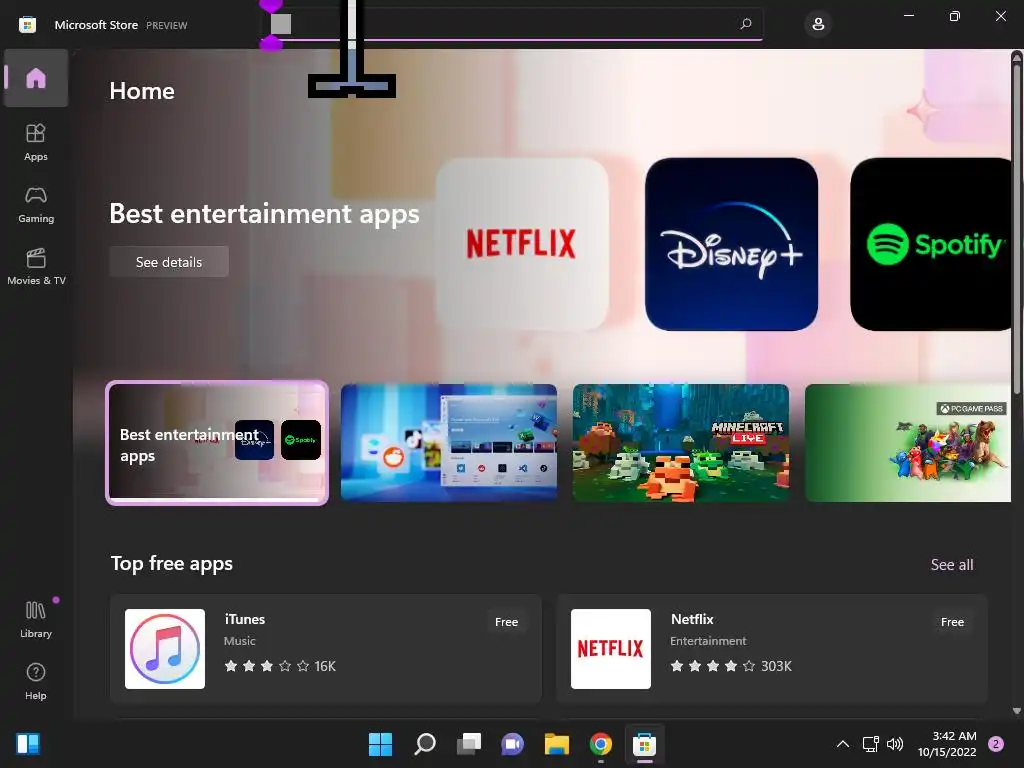Click the Top free apps heading

pos(172,563)
